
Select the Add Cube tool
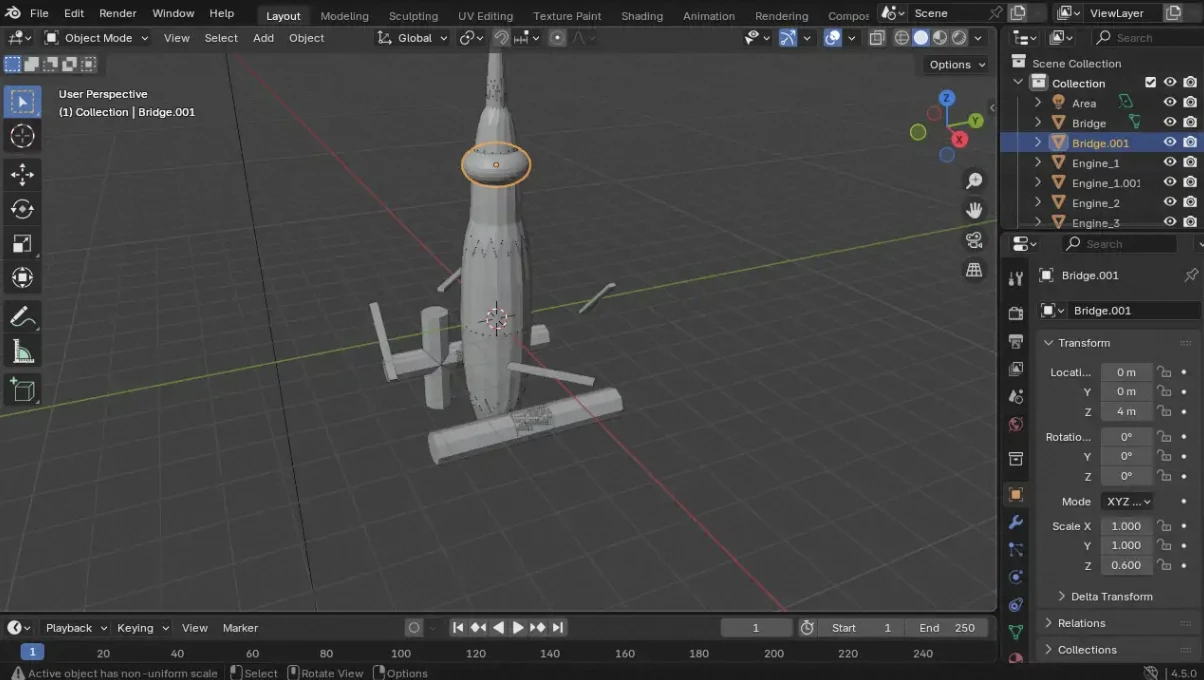point(22,389)
